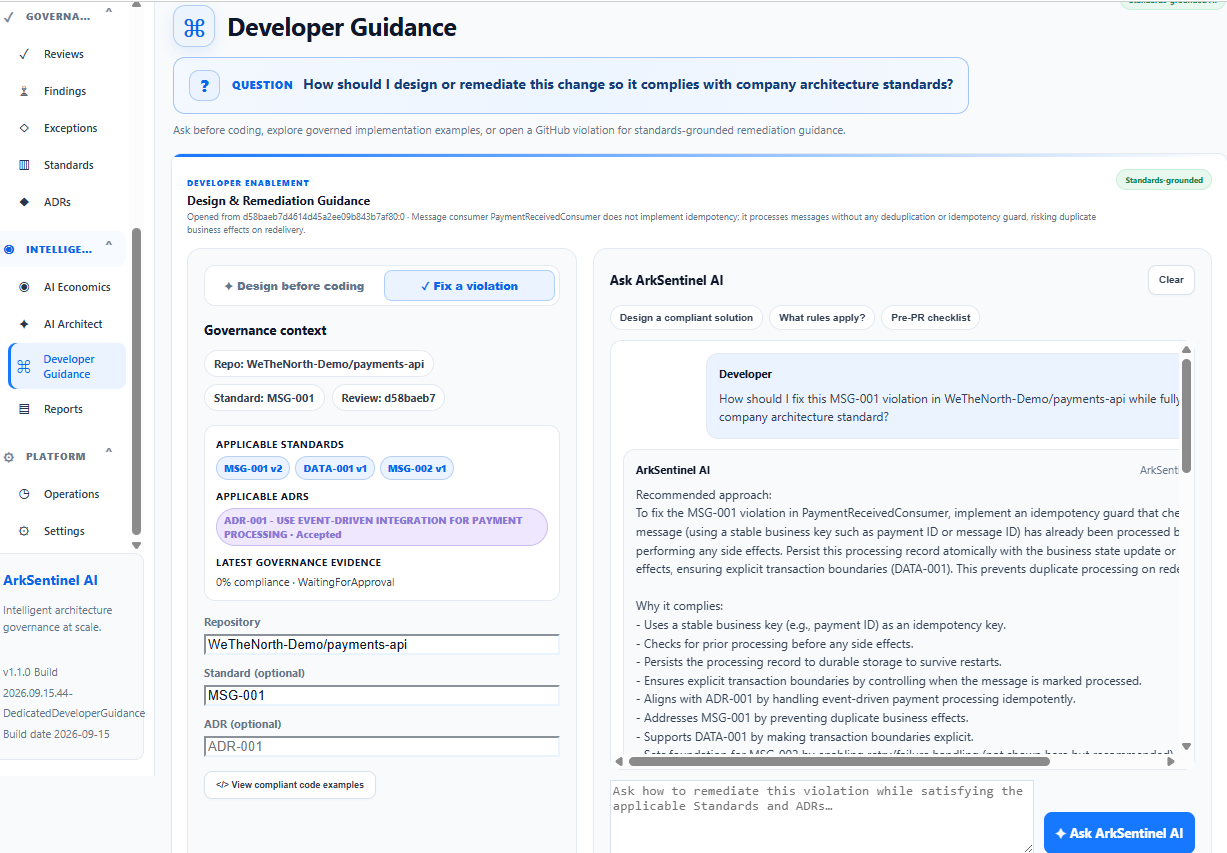Click the Standards-grounded green badge
This screenshot has height=853, width=1227.
coord(1164,180)
